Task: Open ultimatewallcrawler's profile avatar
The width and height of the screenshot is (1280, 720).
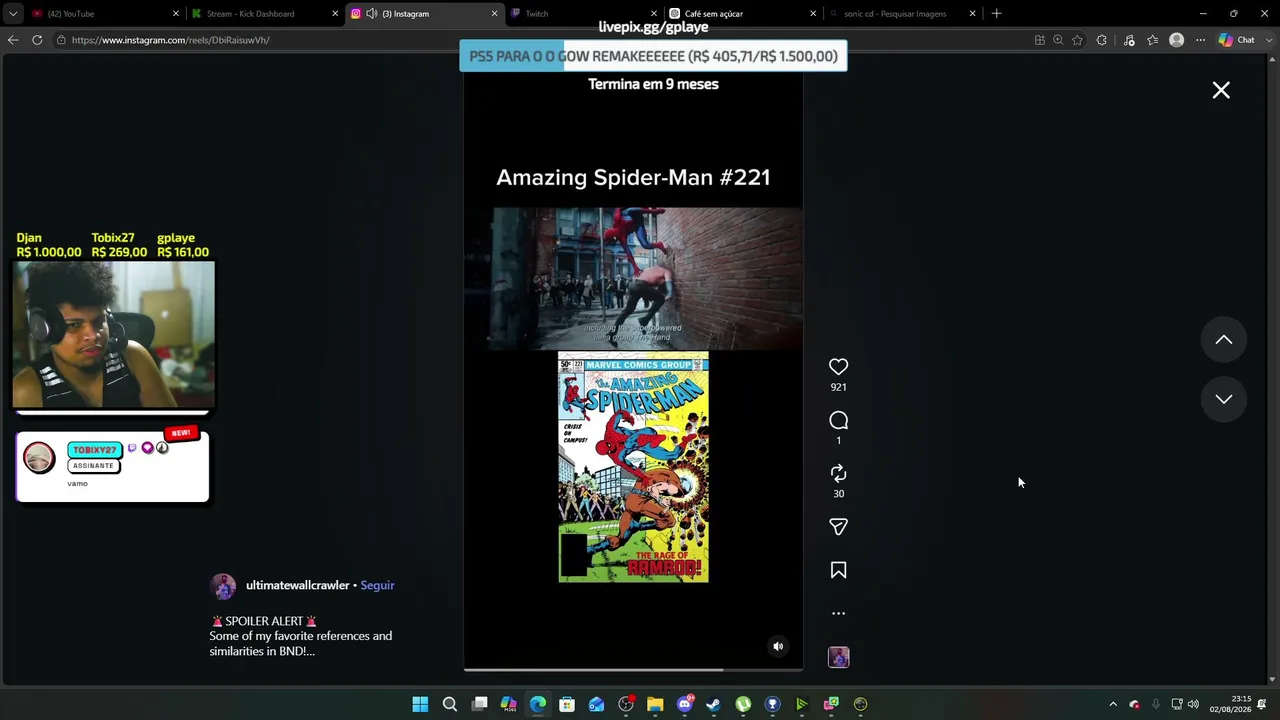Action: click(223, 586)
